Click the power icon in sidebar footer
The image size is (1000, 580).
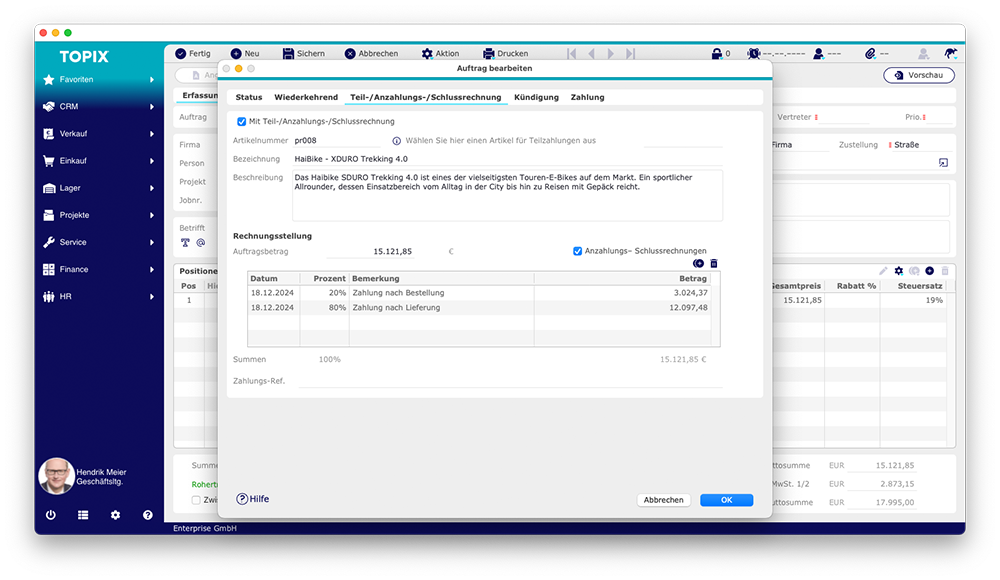[50, 515]
